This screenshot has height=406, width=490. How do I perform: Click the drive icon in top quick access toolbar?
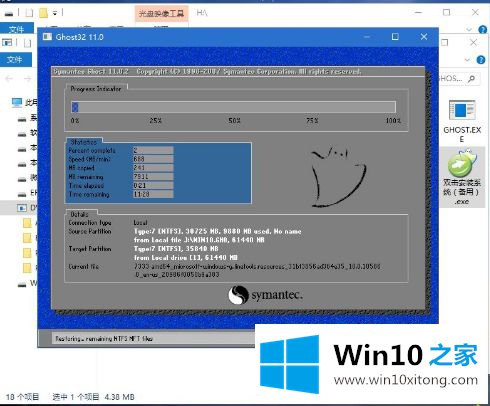pos(9,13)
